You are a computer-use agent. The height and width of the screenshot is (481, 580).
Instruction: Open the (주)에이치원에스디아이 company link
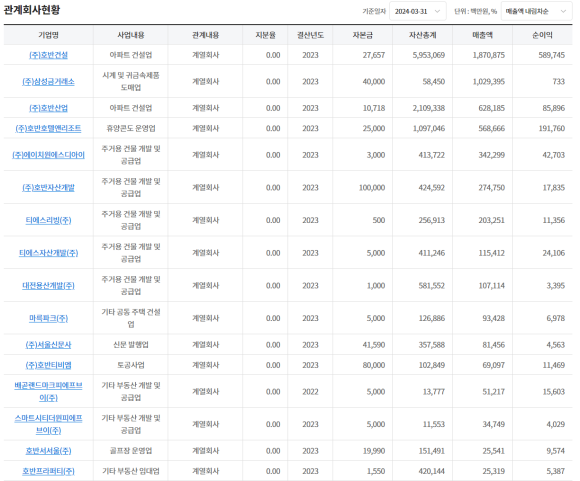pos(48,155)
